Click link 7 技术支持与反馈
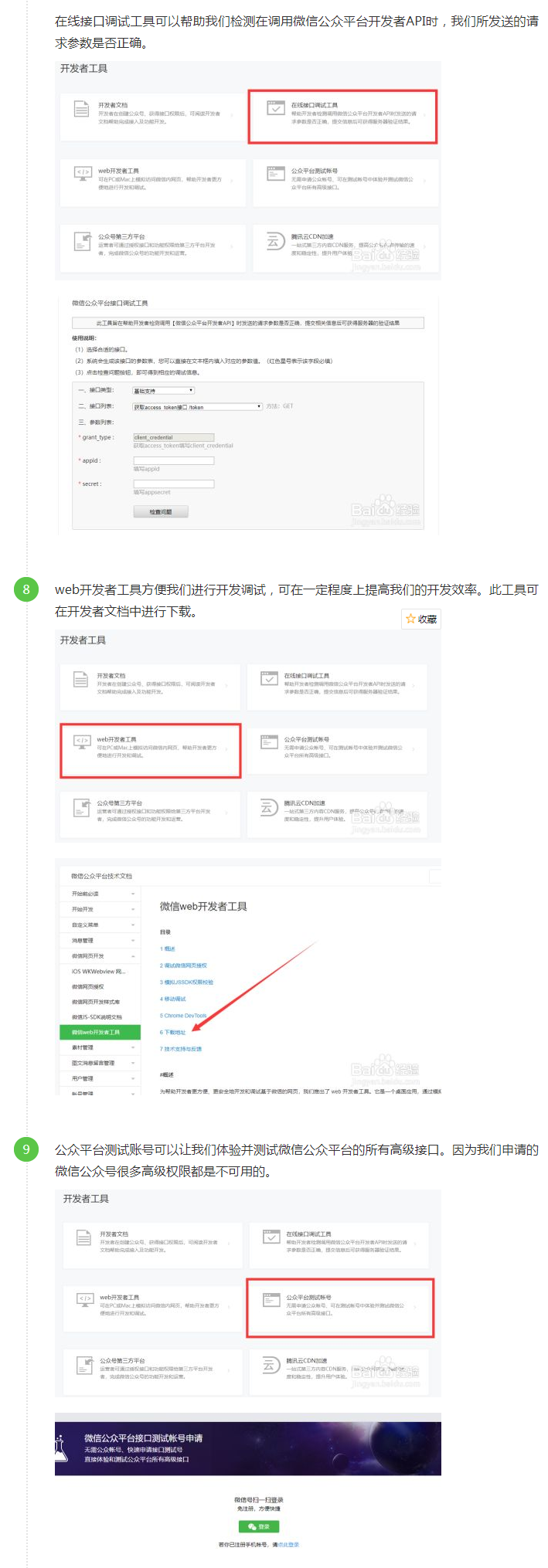The height and width of the screenshot is (1568, 548). click(181, 1049)
